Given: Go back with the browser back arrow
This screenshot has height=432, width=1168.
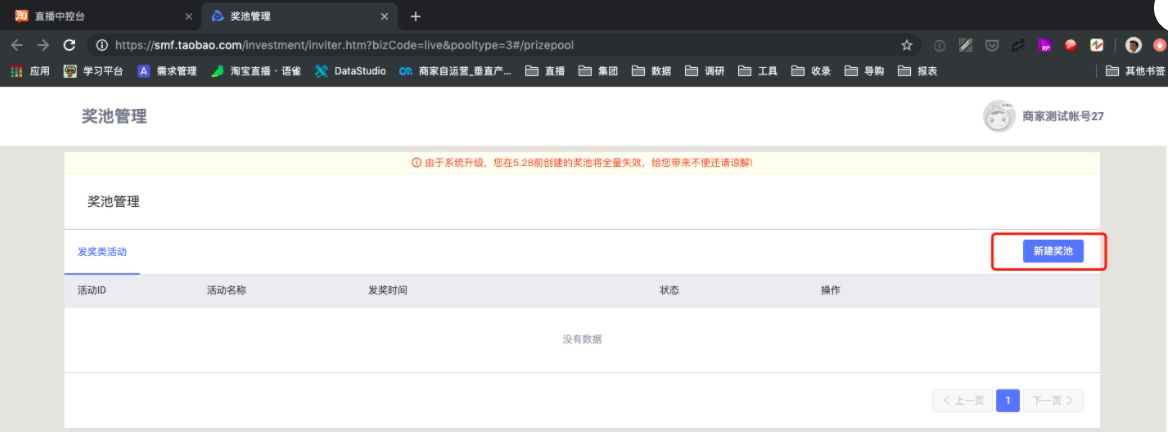Looking at the screenshot, I should 17,45.
